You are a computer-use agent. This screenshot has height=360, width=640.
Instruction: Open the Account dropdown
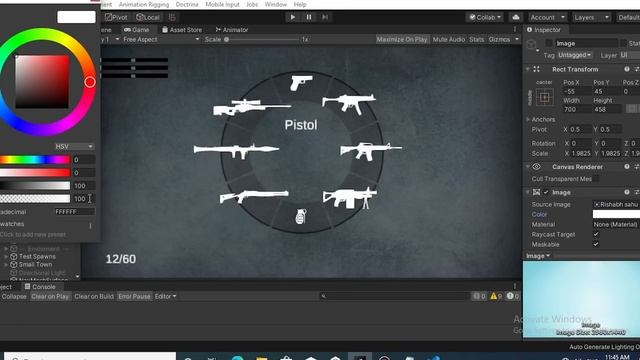point(547,17)
